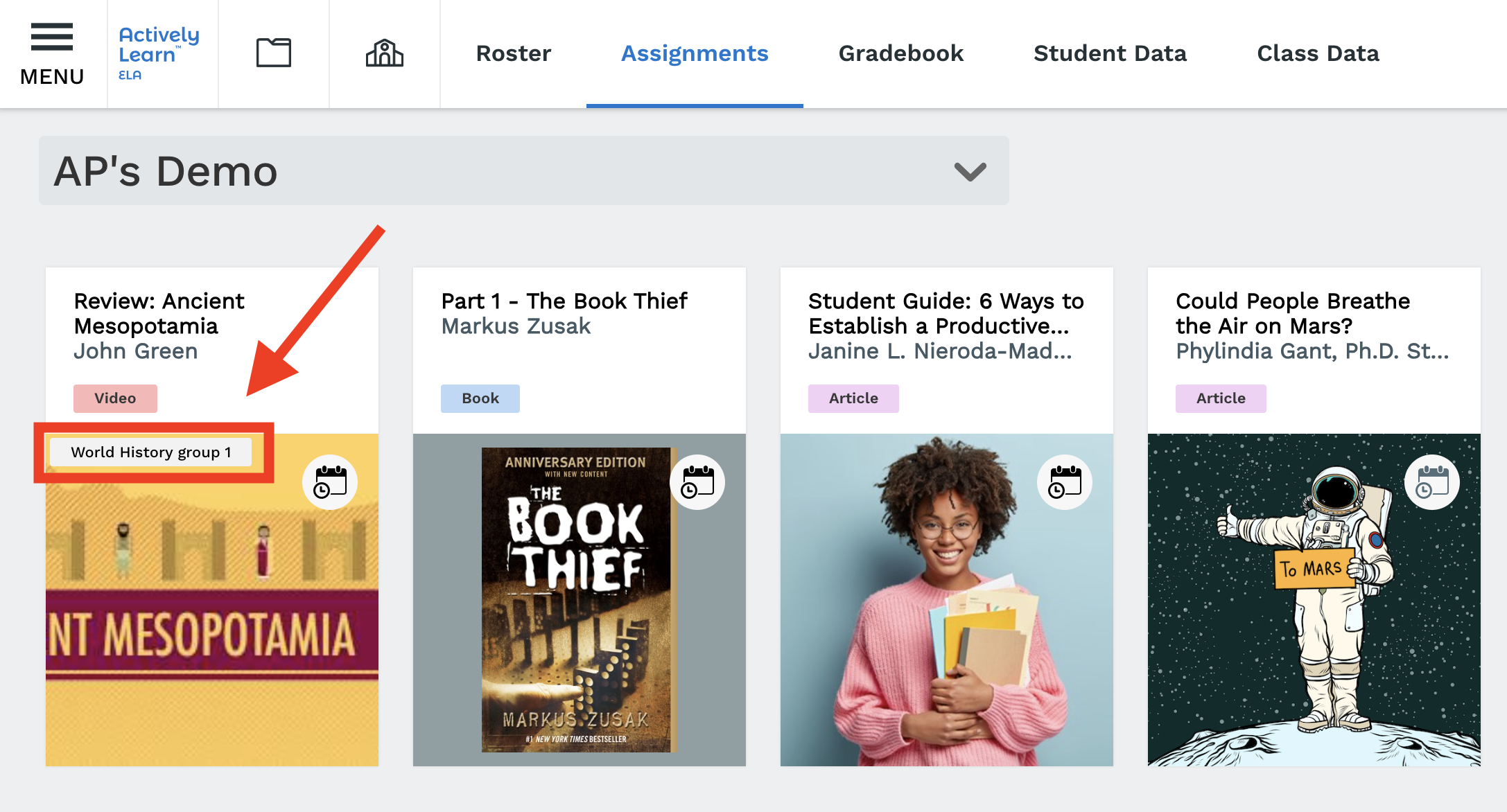
Task: Switch to the Roster tab
Action: 513,53
